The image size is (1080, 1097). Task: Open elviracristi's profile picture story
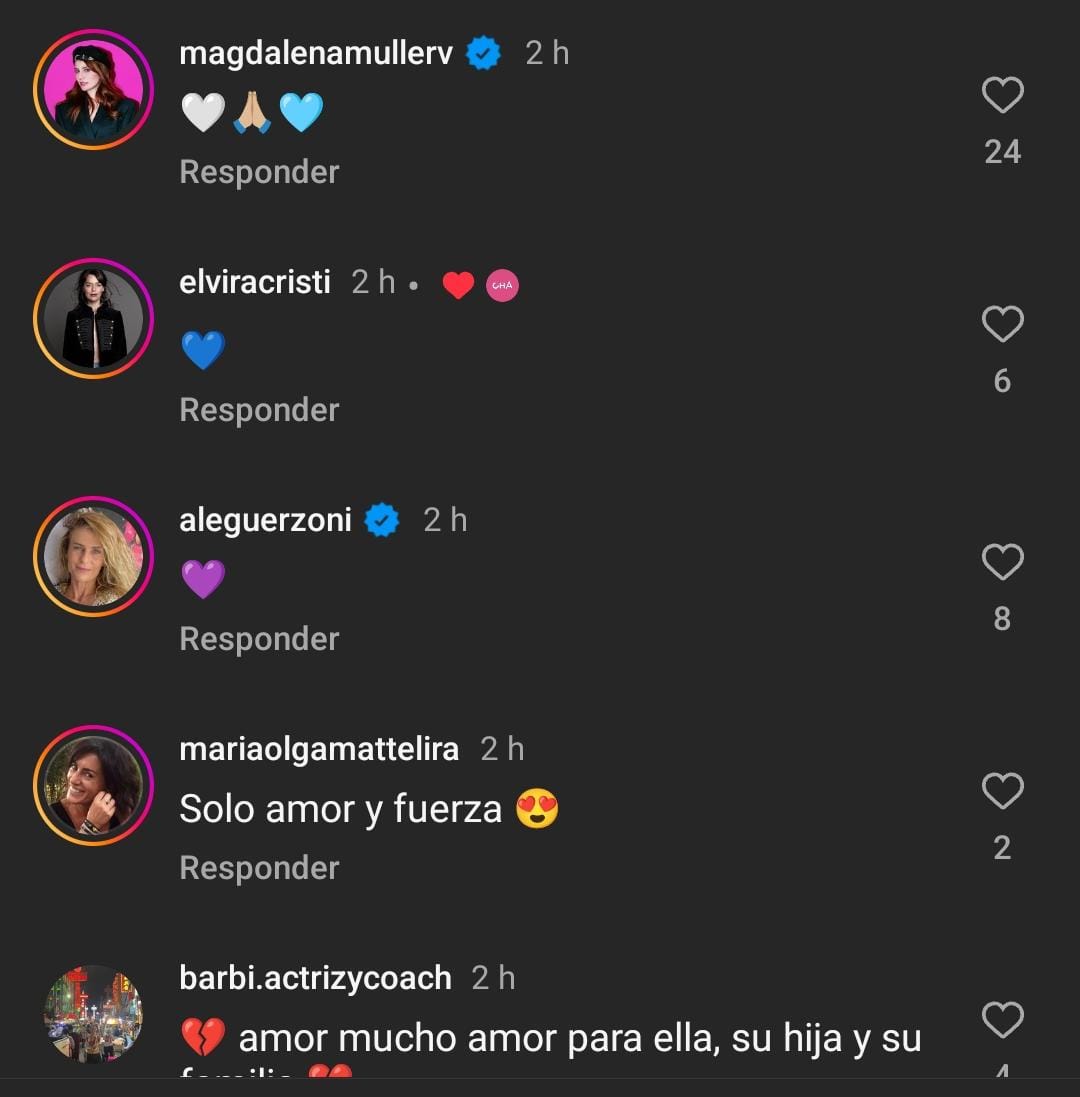tap(93, 318)
